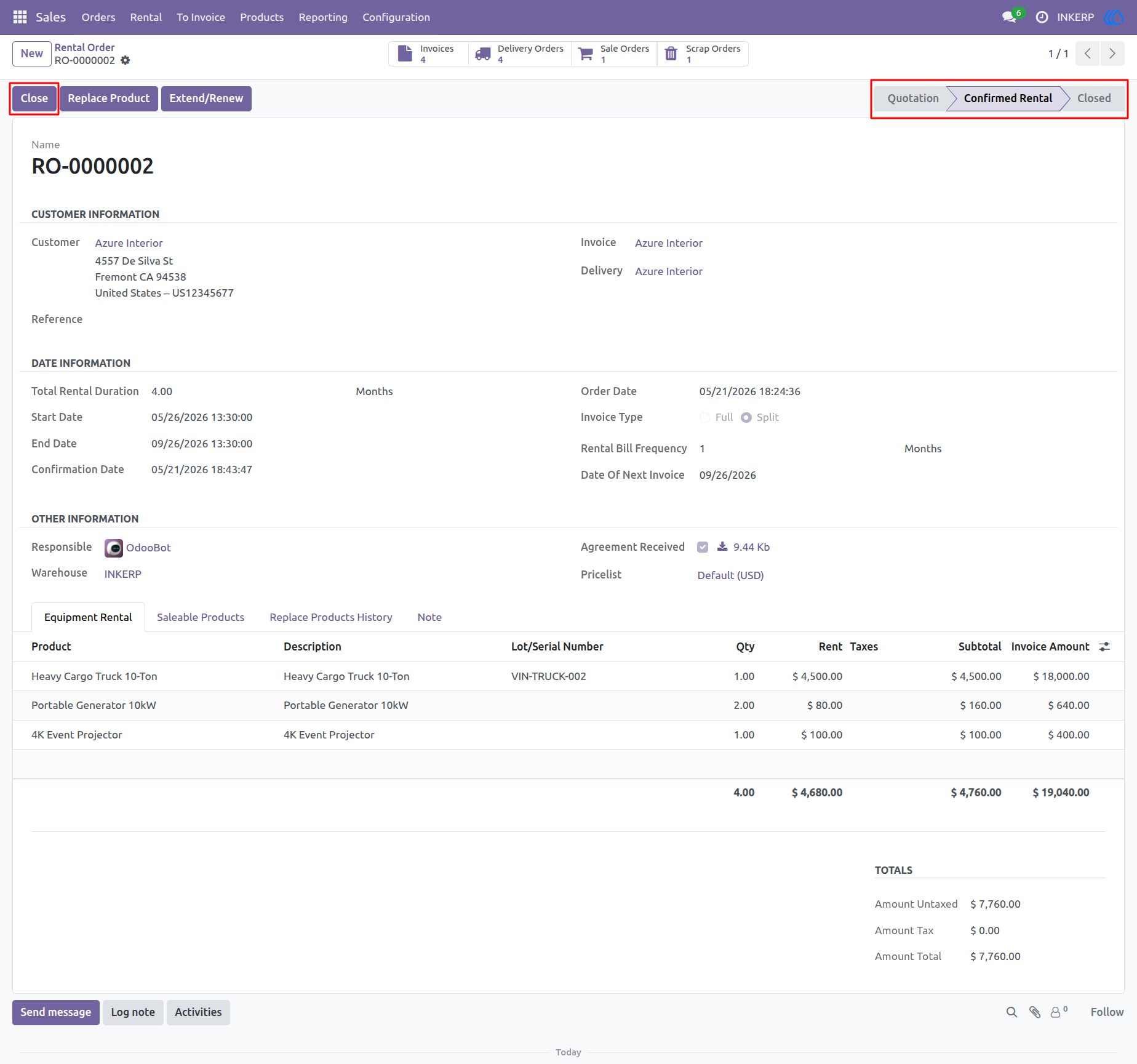Open the apps grid menu icon

pyautogui.click(x=20, y=17)
